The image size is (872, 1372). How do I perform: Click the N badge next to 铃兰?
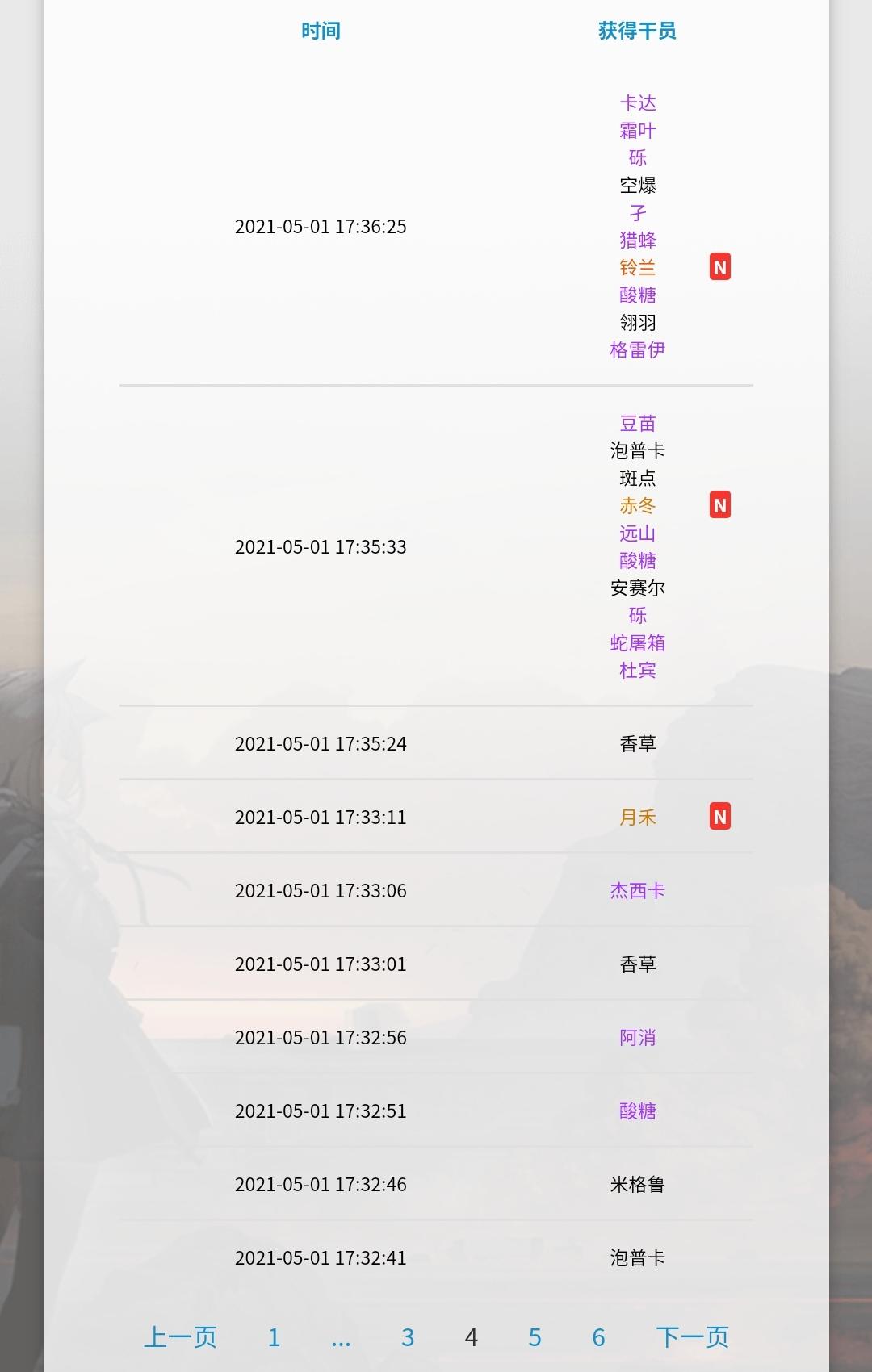pyautogui.click(x=719, y=267)
